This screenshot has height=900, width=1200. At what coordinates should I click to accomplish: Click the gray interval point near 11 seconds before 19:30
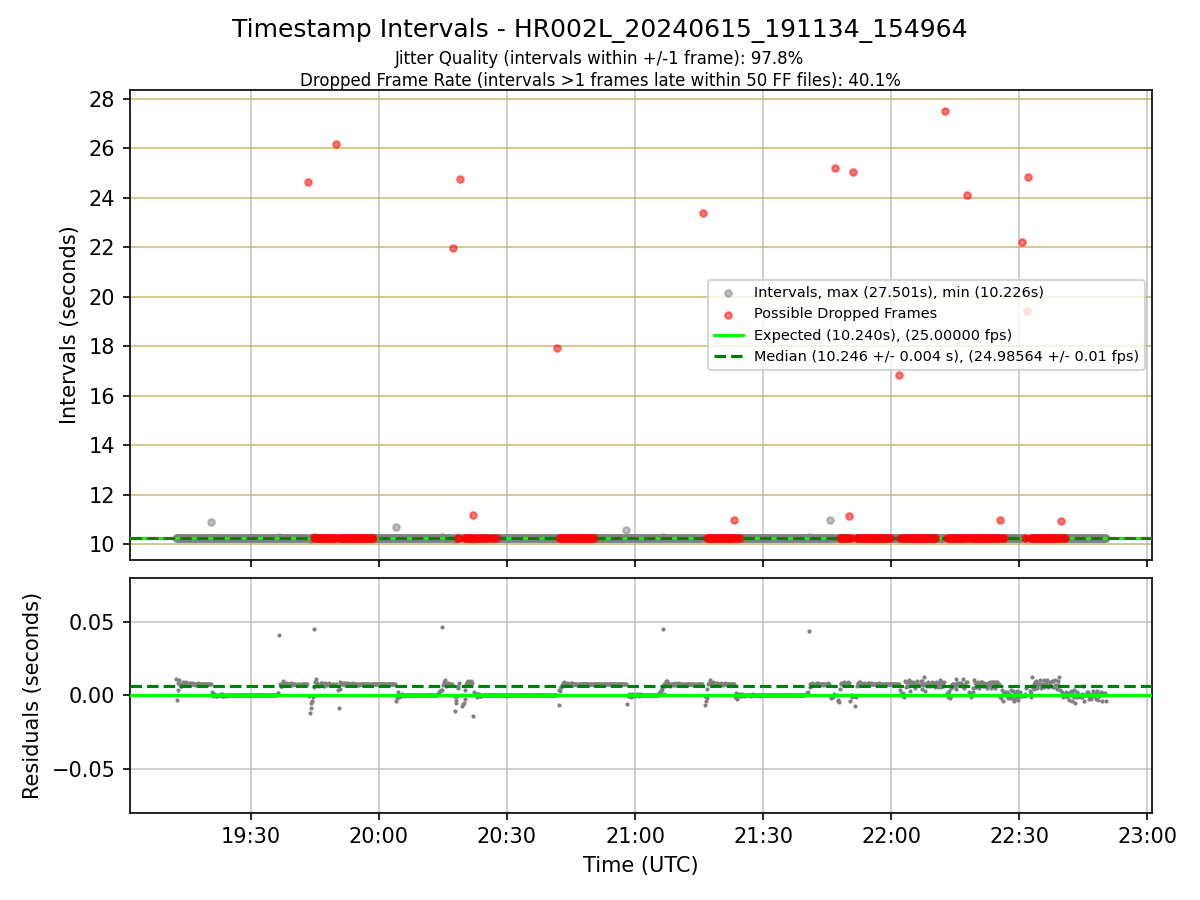pos(211,522)
